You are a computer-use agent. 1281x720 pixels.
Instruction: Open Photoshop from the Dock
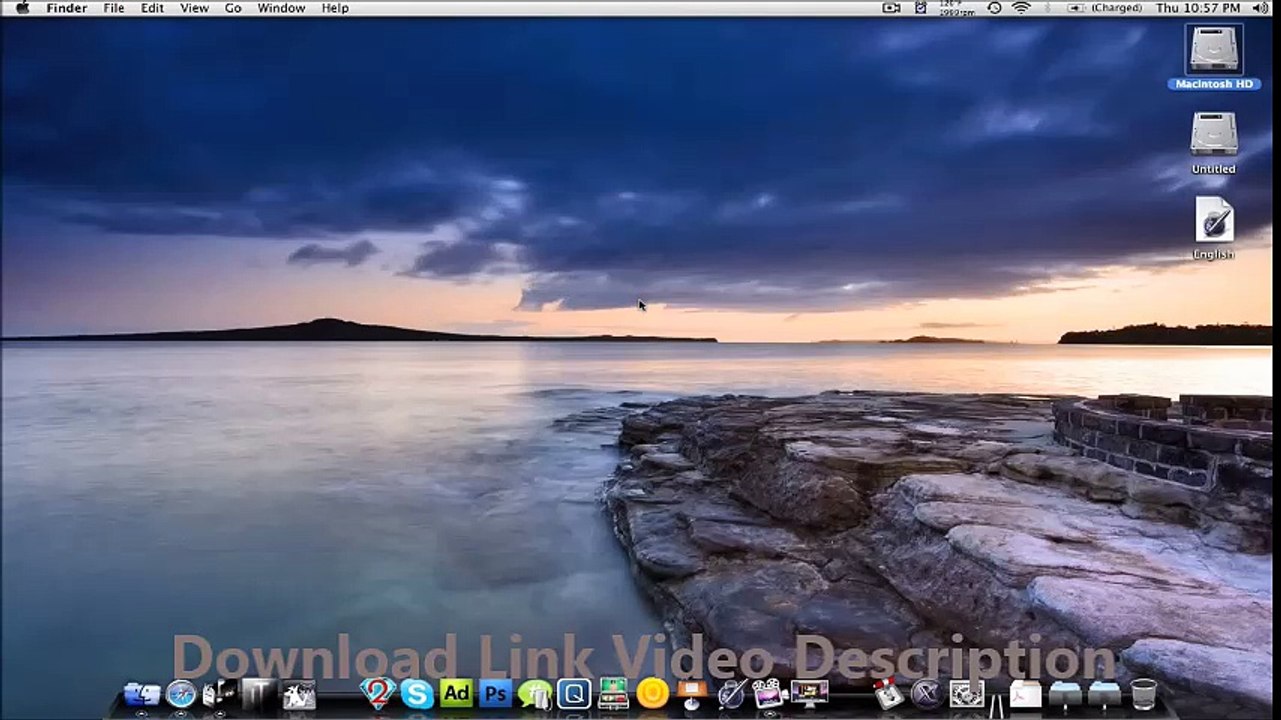tap(495, 693)
